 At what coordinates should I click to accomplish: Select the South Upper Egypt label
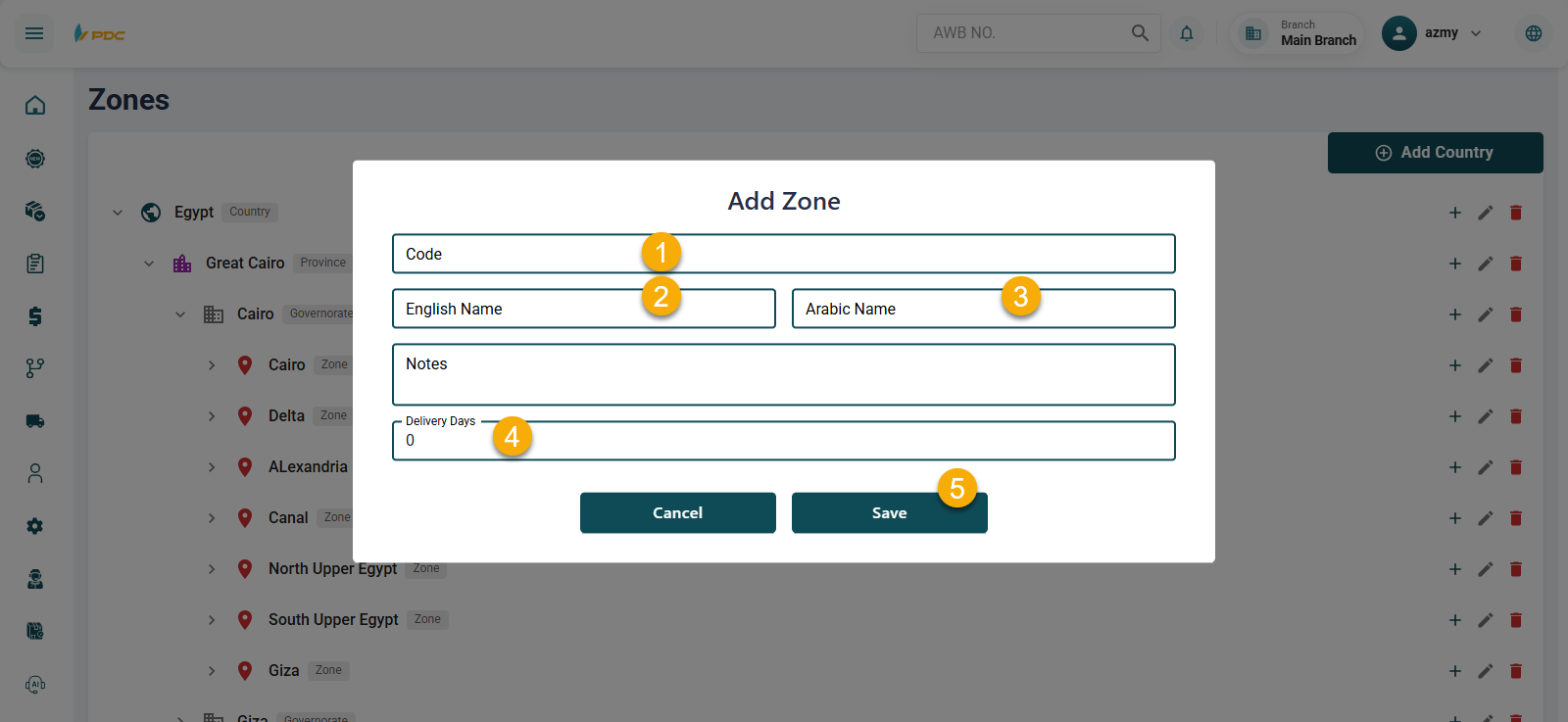[x=333, y=620]
